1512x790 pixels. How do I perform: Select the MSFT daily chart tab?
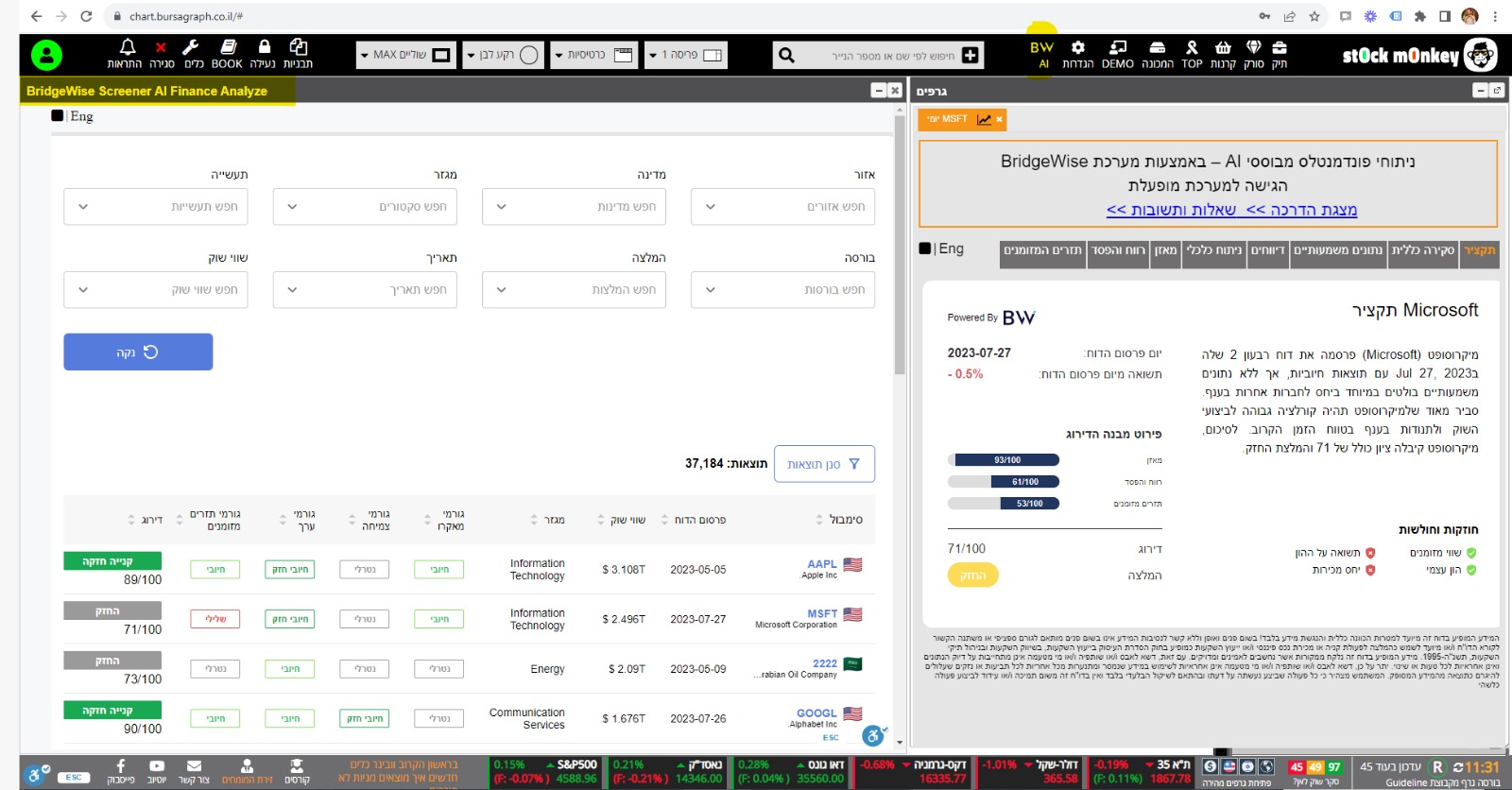point(954,119)
